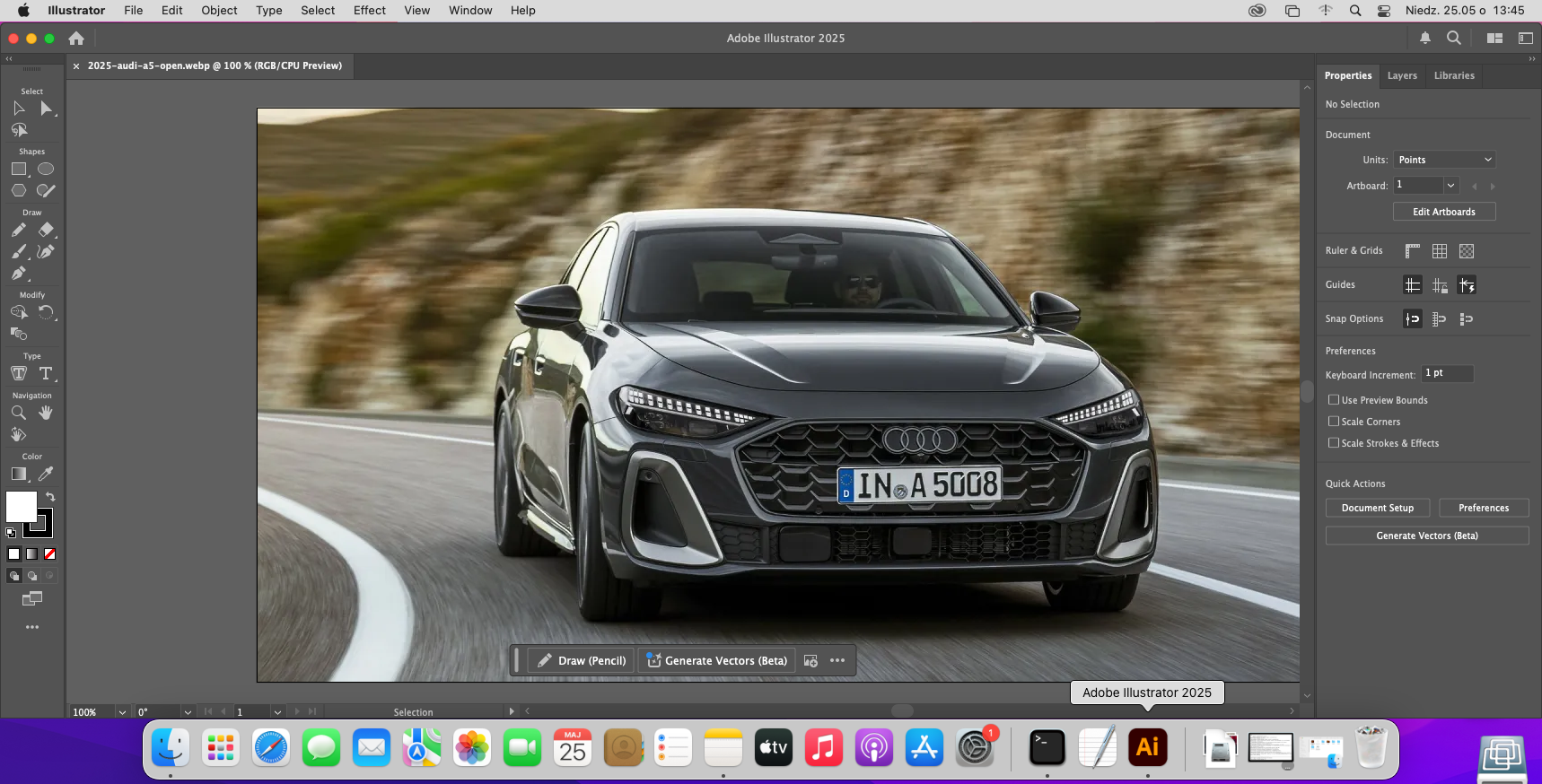This screenshot has width=1542, height=784.
Task: Click the Edit Artboards button
Action: (1444, 212)
